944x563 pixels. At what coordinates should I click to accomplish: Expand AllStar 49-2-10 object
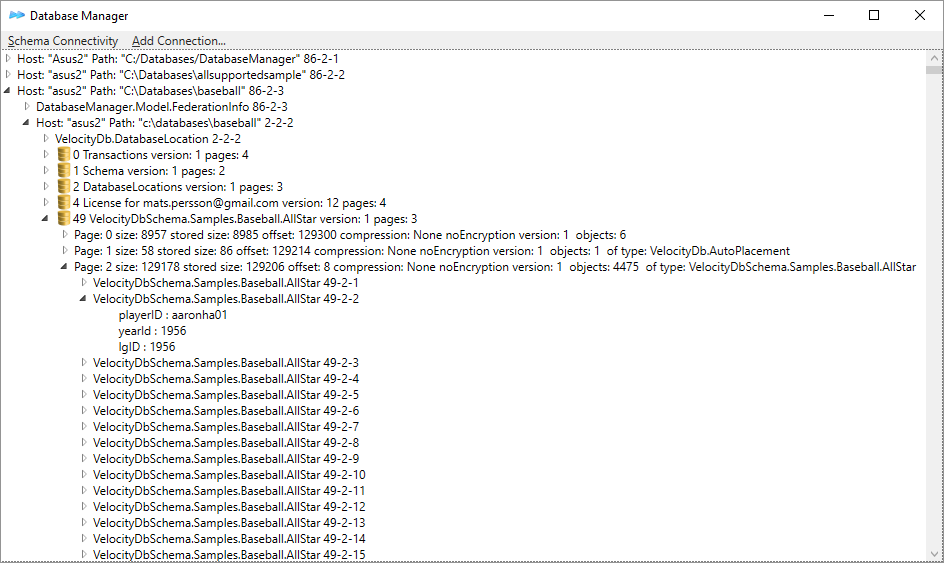point(84,474)
